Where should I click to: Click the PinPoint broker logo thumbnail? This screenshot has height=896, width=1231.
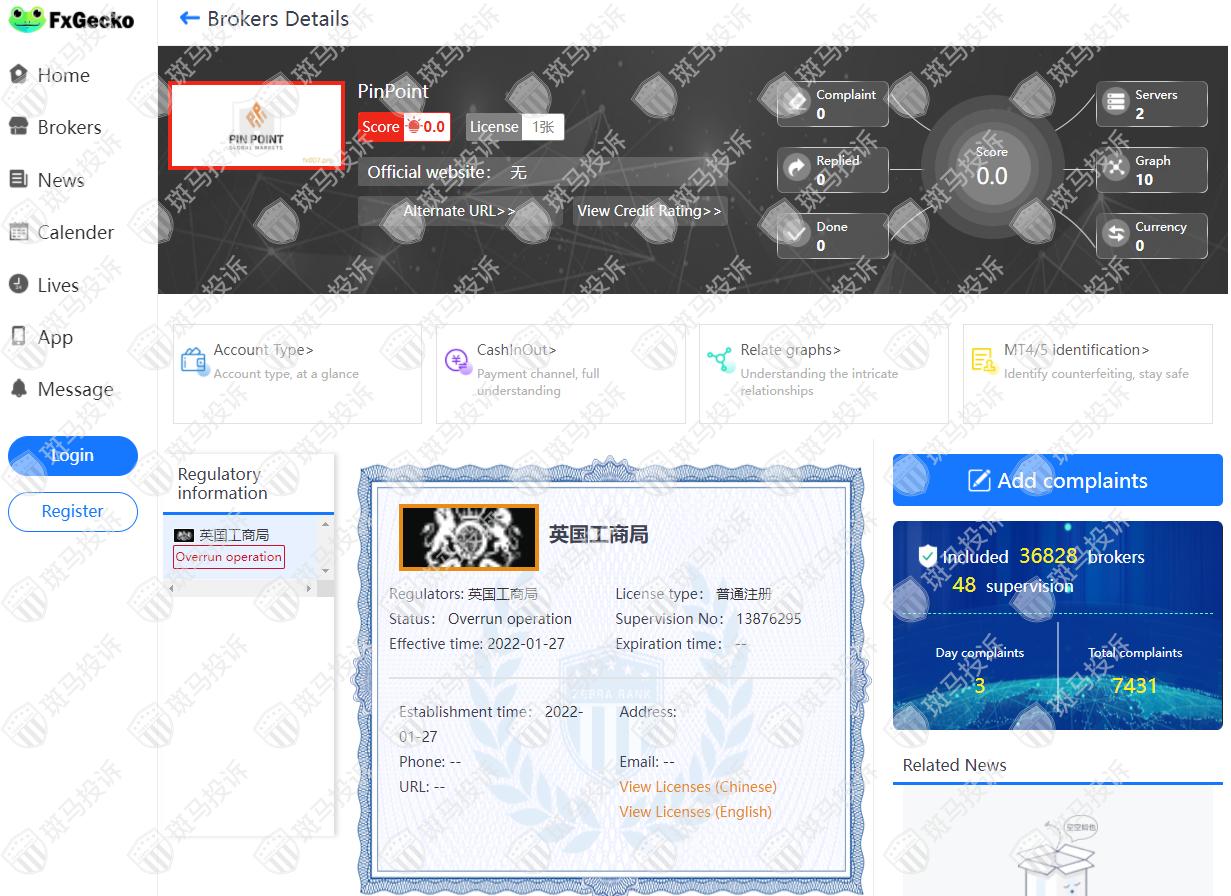(256, 125)
